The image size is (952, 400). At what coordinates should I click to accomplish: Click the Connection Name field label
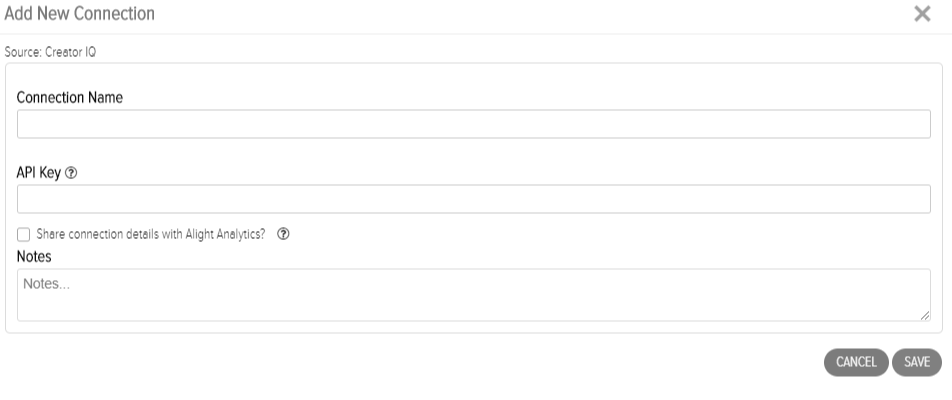pos(70,98)
